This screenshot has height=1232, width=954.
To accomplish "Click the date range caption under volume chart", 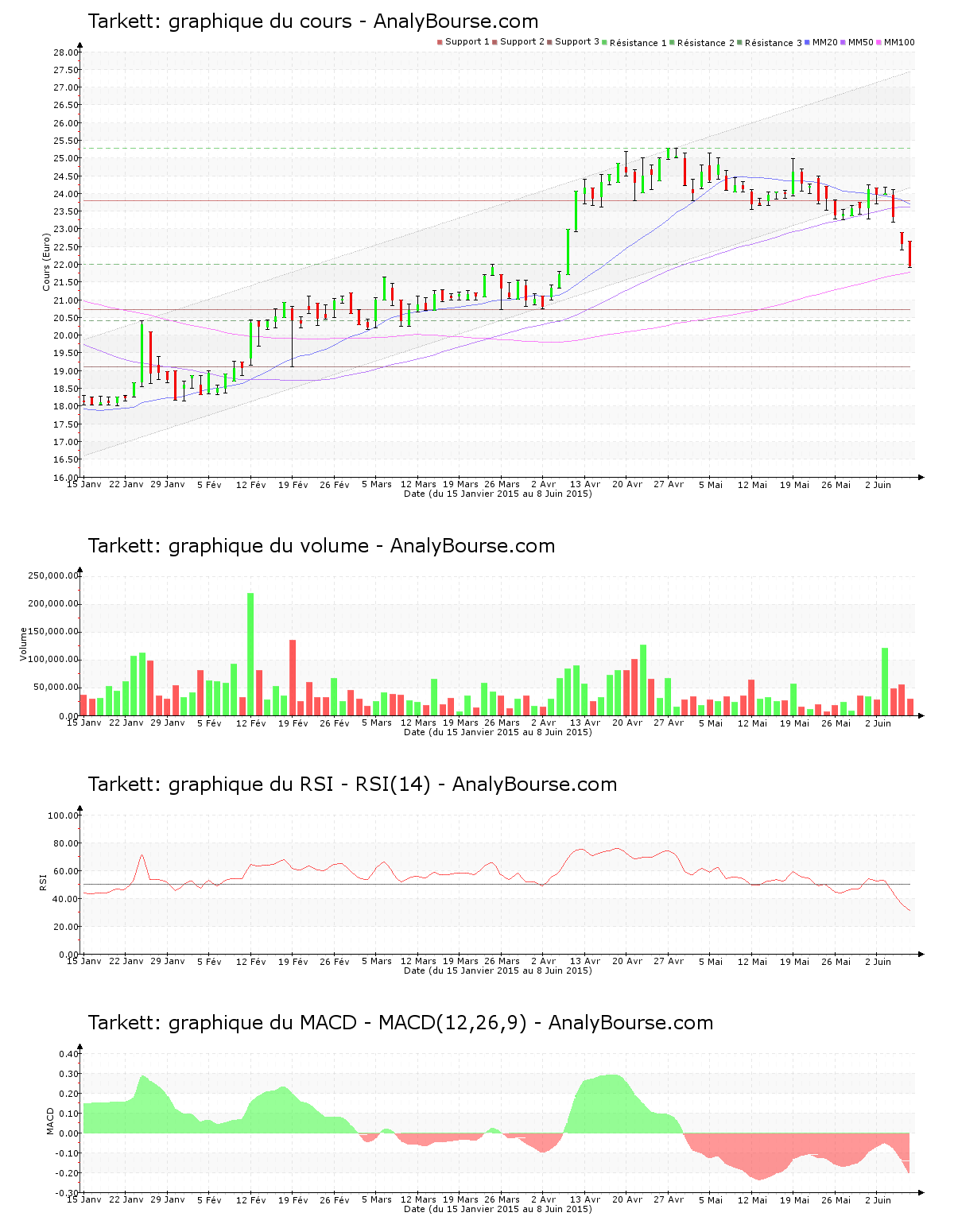I will 498,732.
